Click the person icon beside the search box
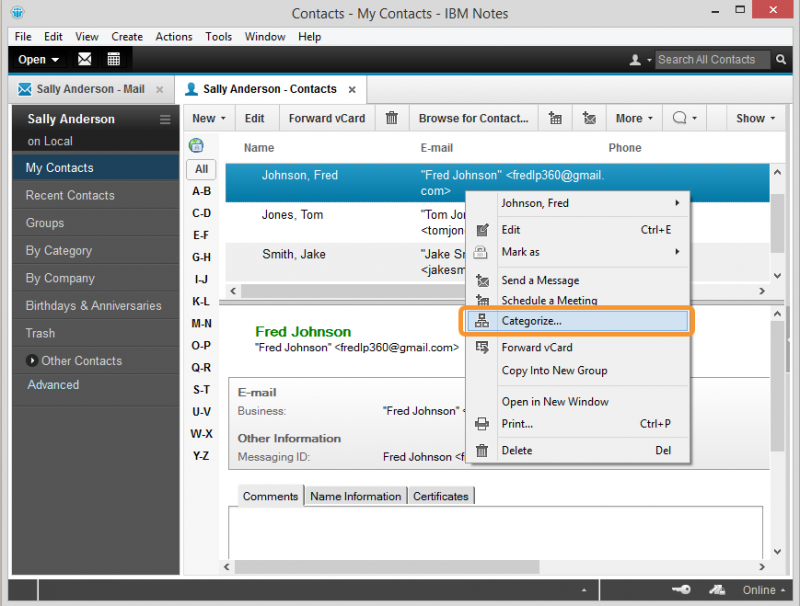800x606 pixels. tap(635, 60)
